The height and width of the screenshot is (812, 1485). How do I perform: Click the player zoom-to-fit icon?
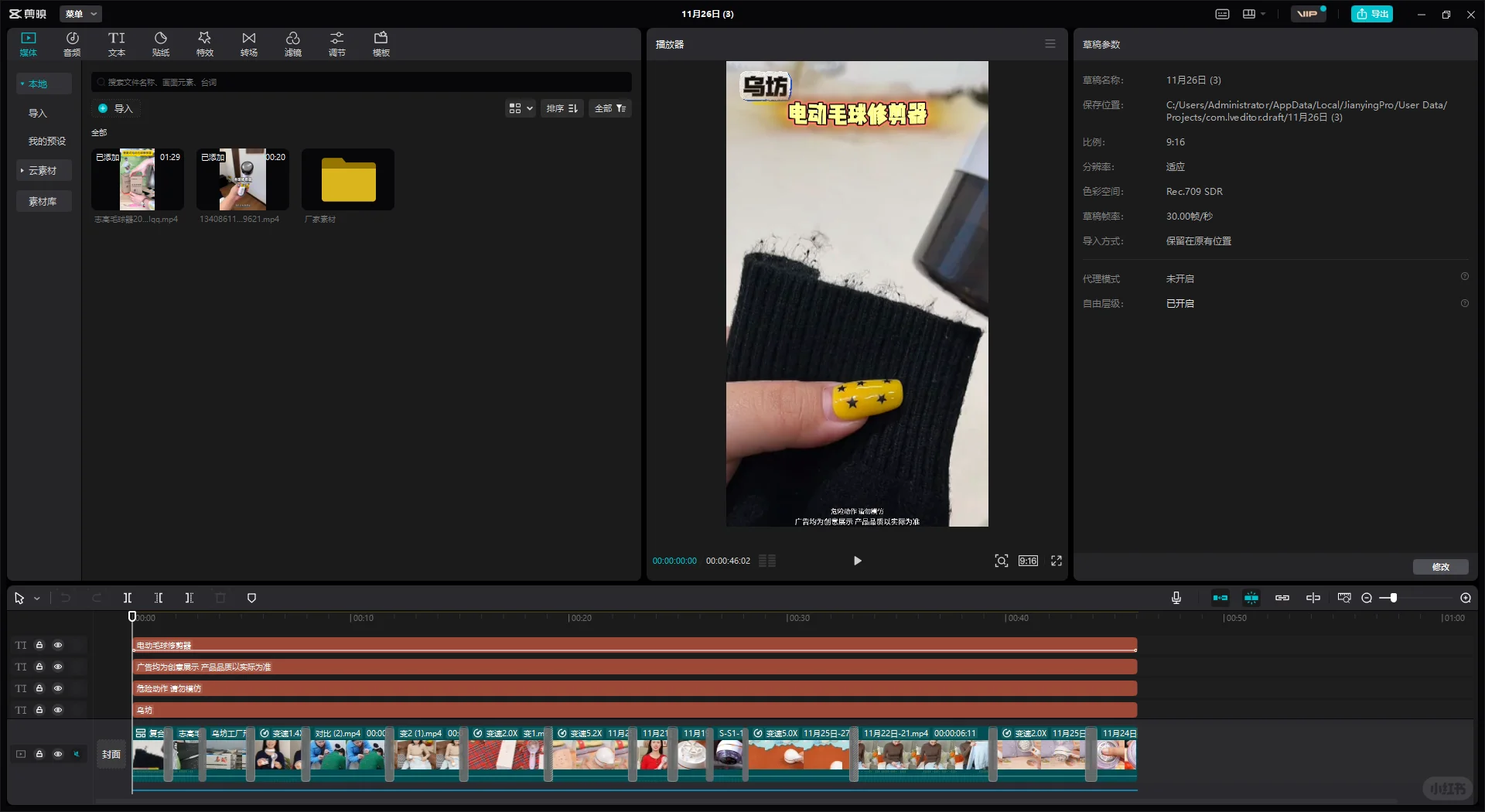point(1002,561)
